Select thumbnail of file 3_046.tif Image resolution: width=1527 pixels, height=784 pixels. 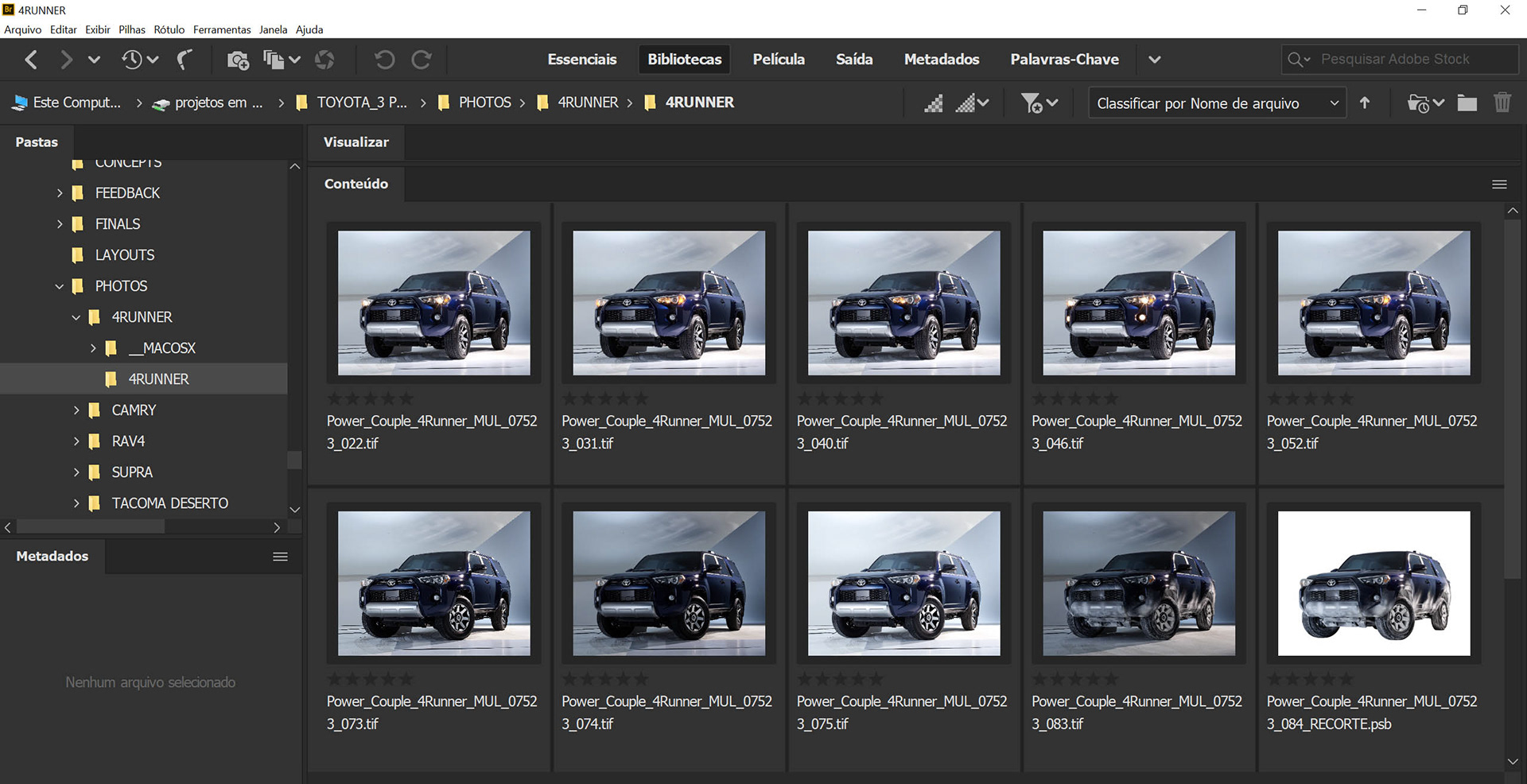(x=1139, y=303)
